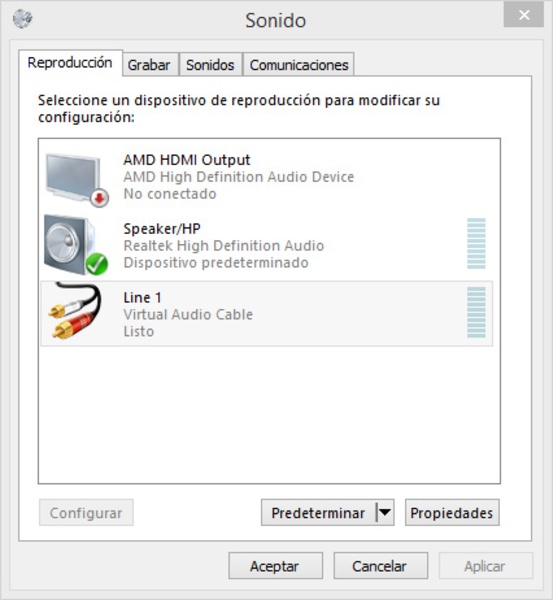Click the Speaker/HP speaker icon
This screenshot has height=600, width=553.
pos(75,245)
